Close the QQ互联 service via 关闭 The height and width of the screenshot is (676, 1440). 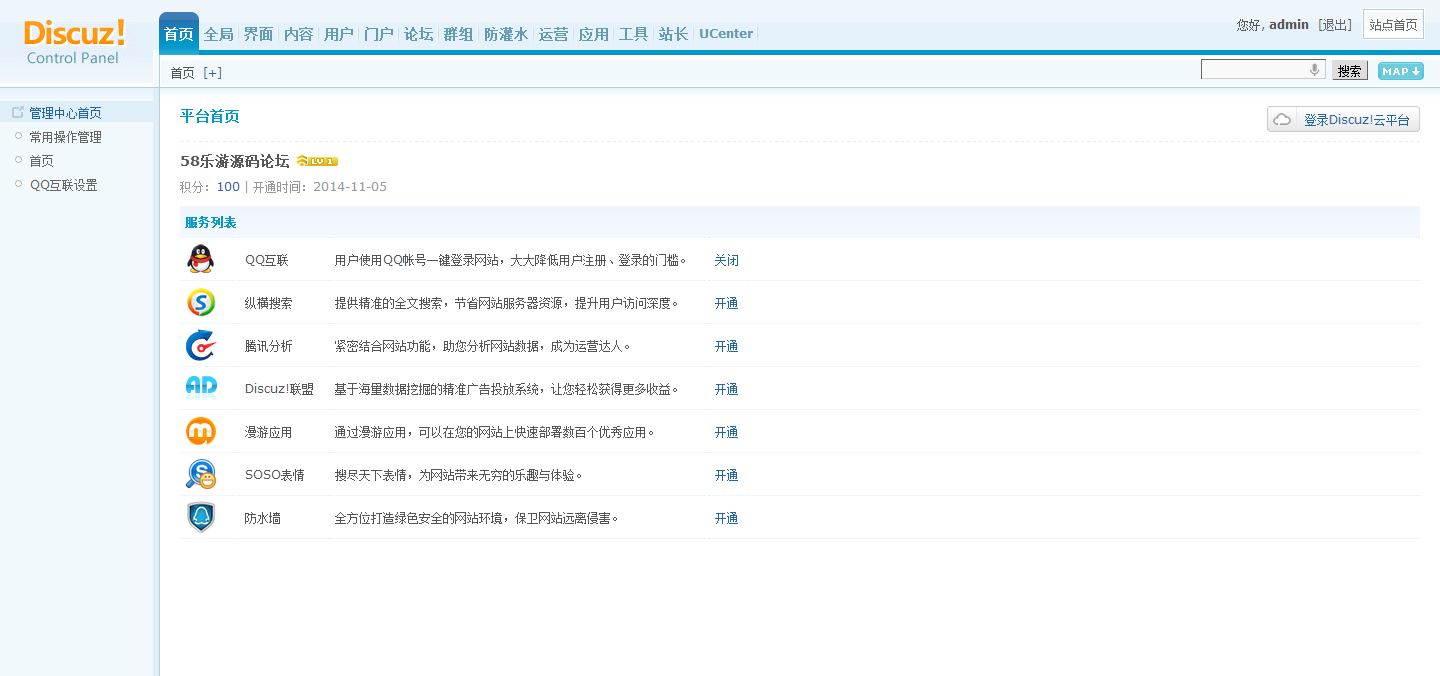[x=726, y=260]
